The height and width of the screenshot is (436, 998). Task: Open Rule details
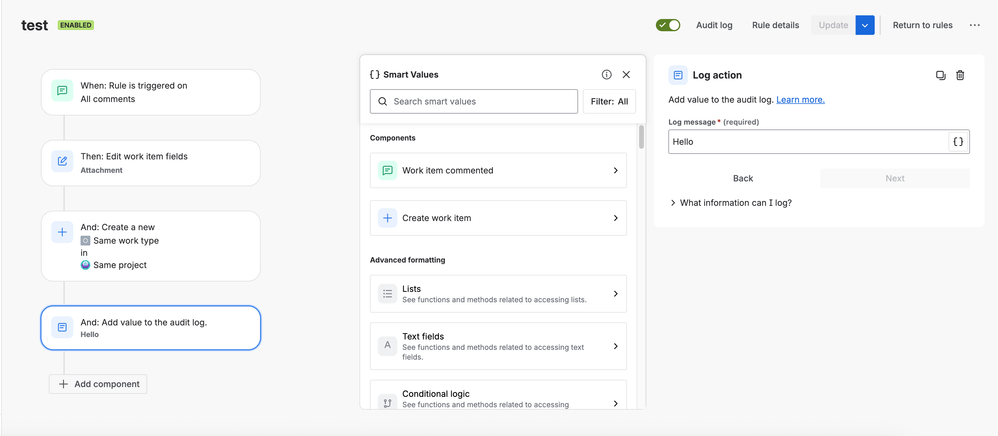tap(775, 25)
